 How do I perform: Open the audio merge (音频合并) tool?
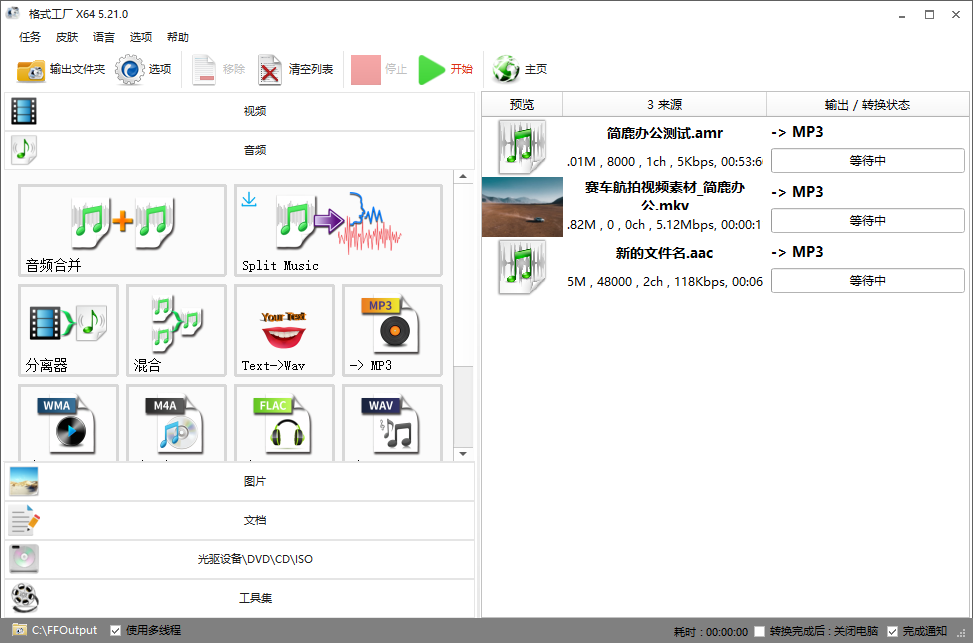[122, 230]
